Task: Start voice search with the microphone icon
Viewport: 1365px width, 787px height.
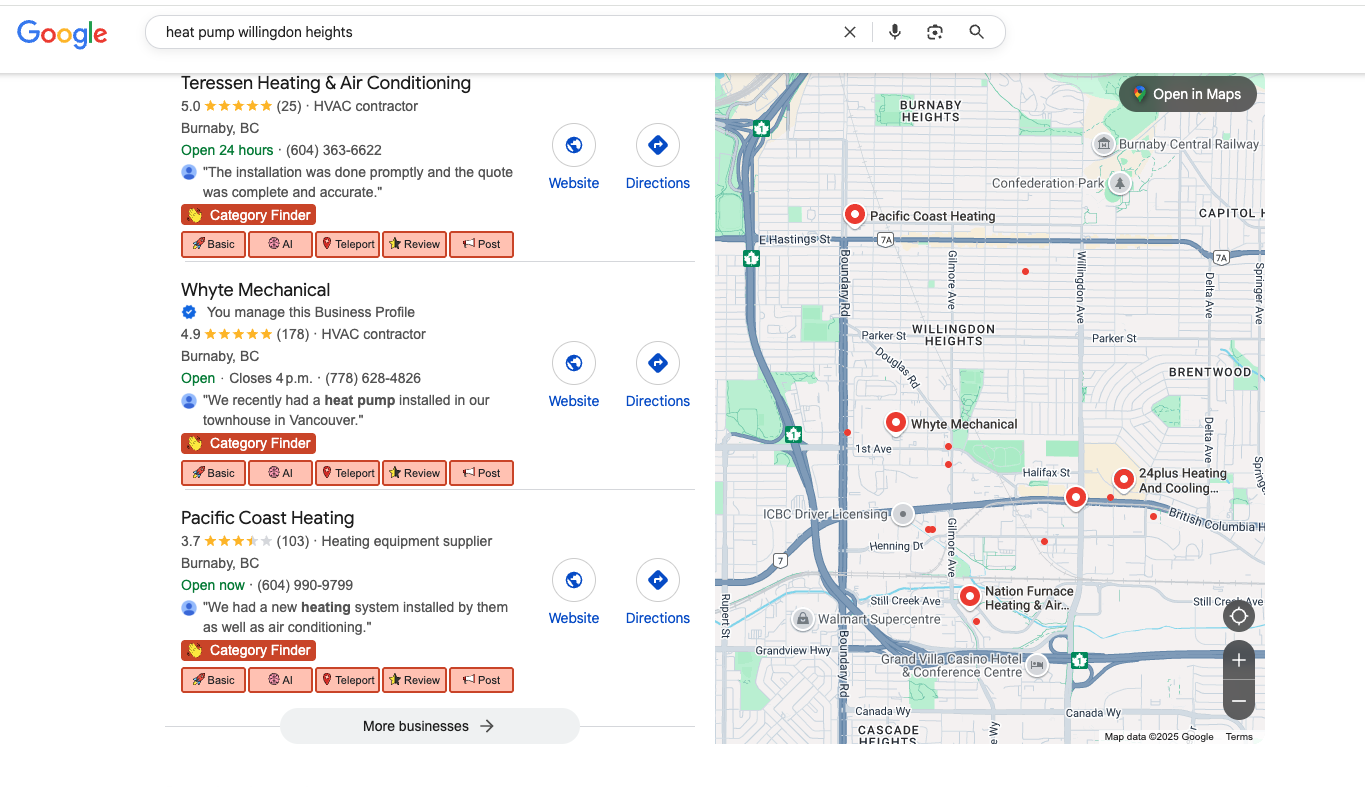Action: [895, 32]
